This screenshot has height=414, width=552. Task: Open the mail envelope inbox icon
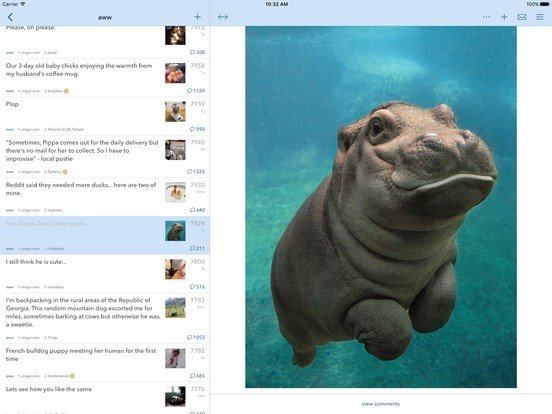(522, 17)
